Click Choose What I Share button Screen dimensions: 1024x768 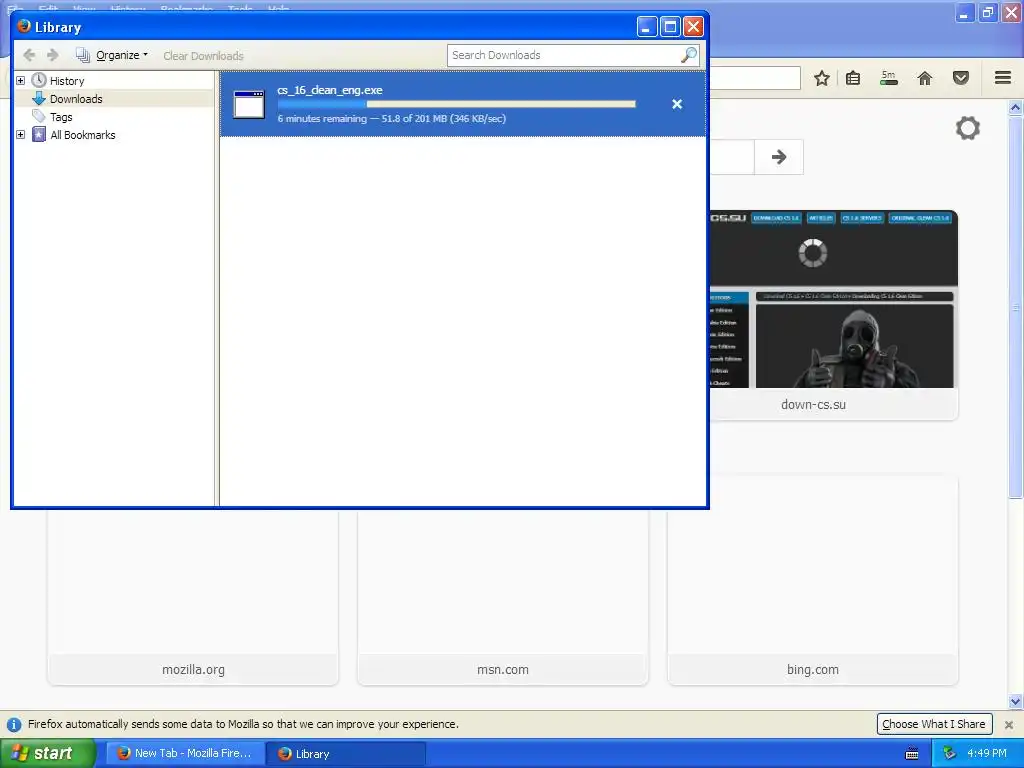click(934, 724)
